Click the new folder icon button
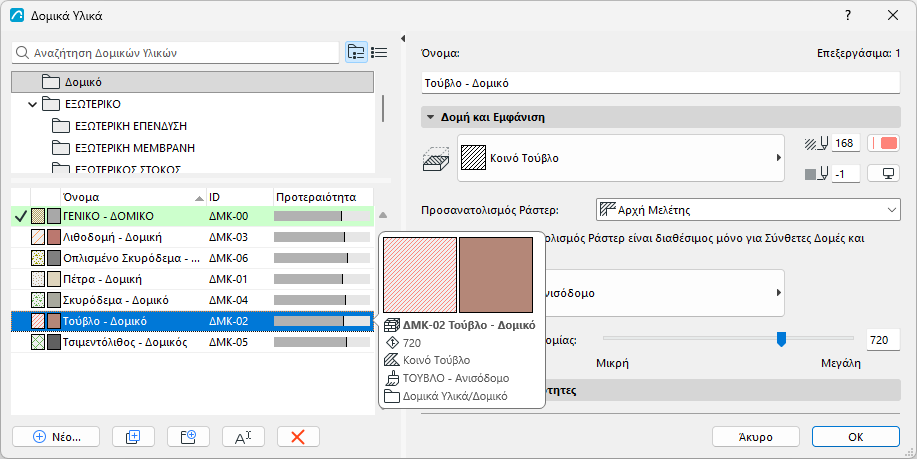This screenshot has width=917, height=459. (x=188, y=437)
